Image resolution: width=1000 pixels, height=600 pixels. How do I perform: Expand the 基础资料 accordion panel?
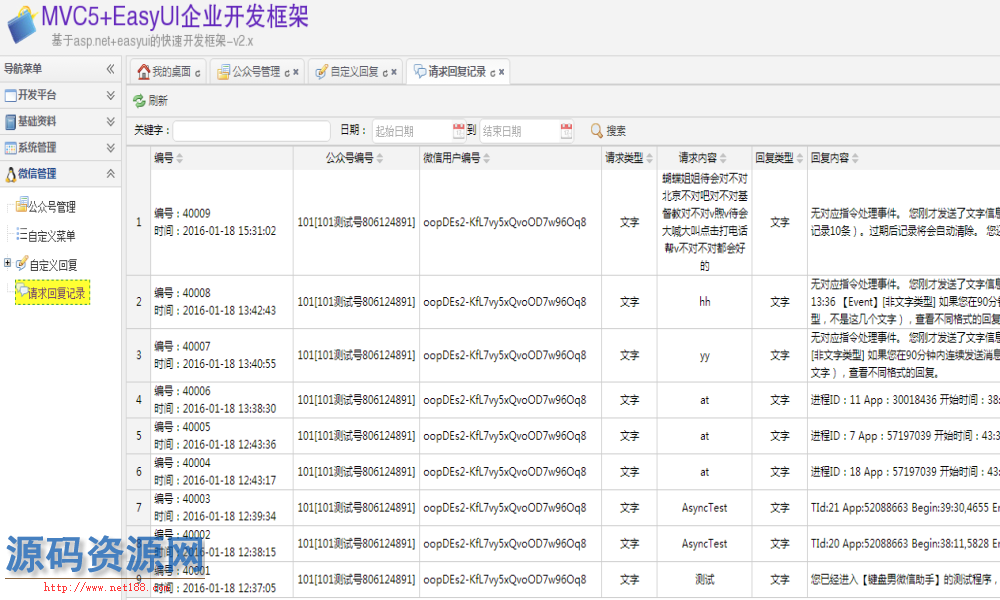tap(111, 121)
